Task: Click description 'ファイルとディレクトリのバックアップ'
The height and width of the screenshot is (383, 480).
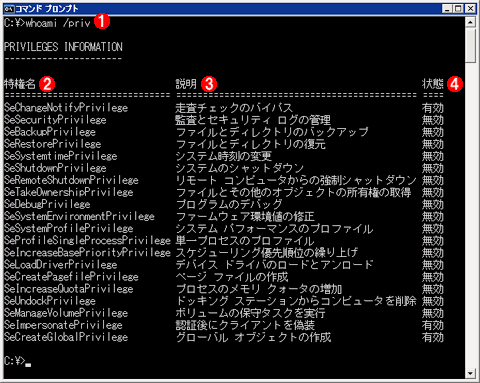Action: pos(272,132)
